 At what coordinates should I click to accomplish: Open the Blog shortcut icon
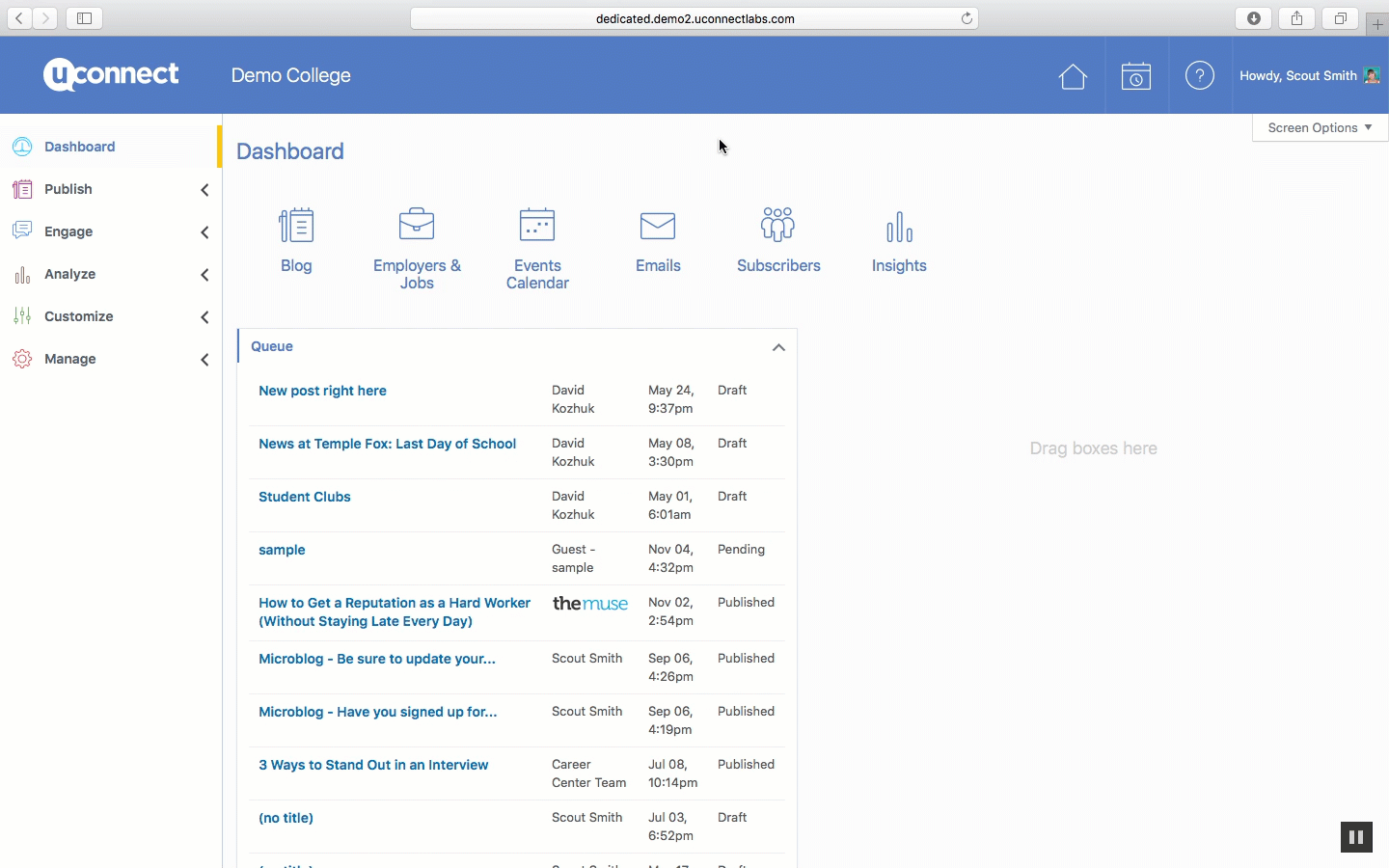pos(296,226)
